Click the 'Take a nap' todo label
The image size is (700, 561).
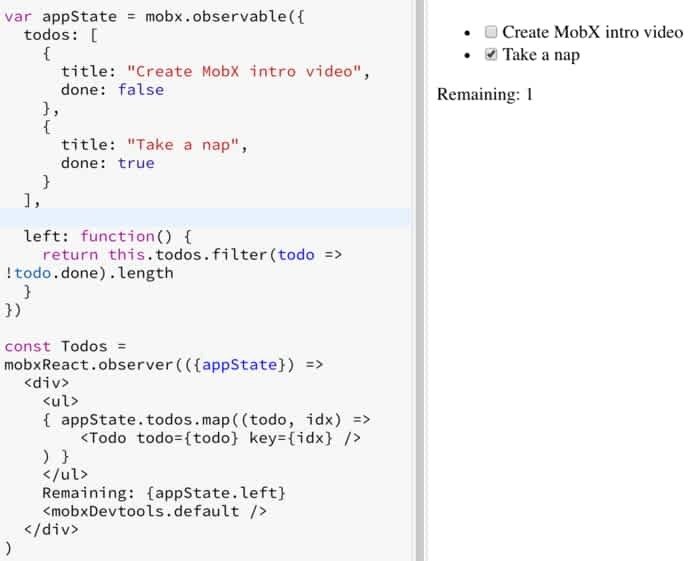tap(541, 55)
